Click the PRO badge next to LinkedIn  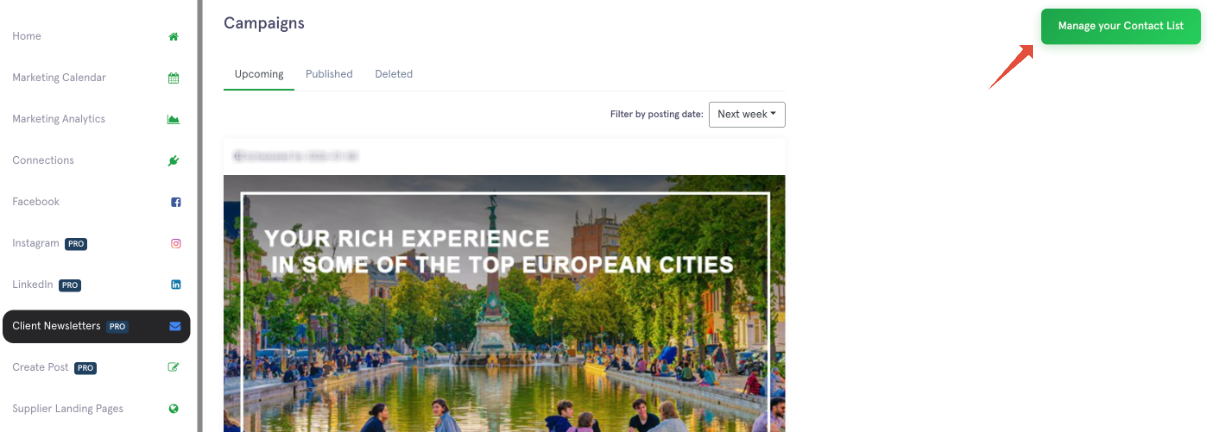[x=70, y=285]
